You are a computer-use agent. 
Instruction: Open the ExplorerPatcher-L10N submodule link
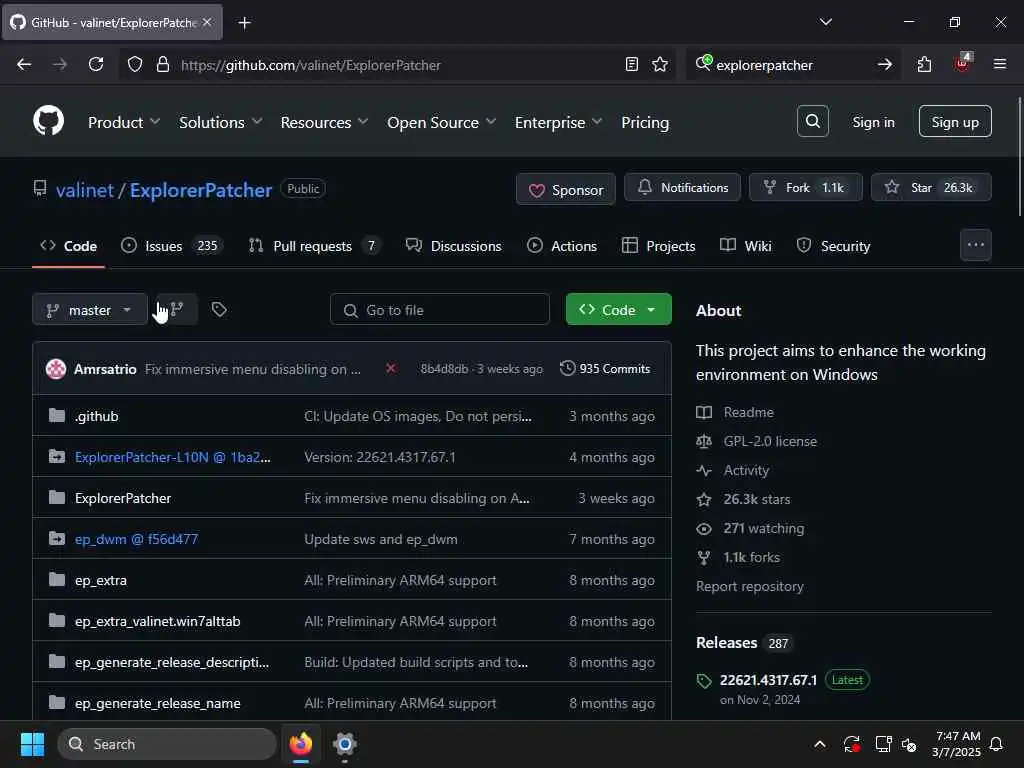172,457
